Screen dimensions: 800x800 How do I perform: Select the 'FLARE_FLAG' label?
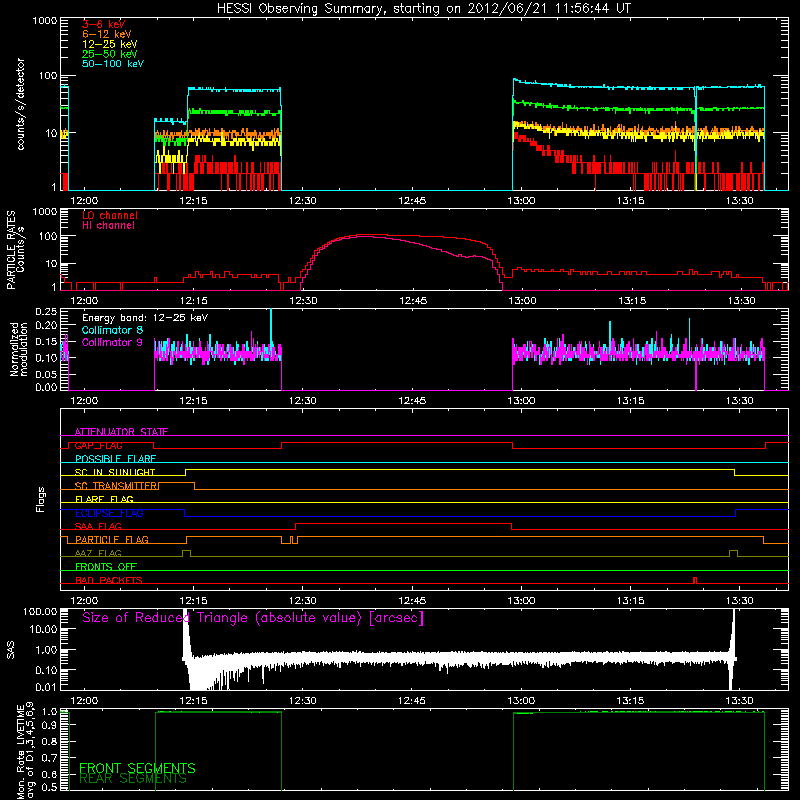coord(104,499)
